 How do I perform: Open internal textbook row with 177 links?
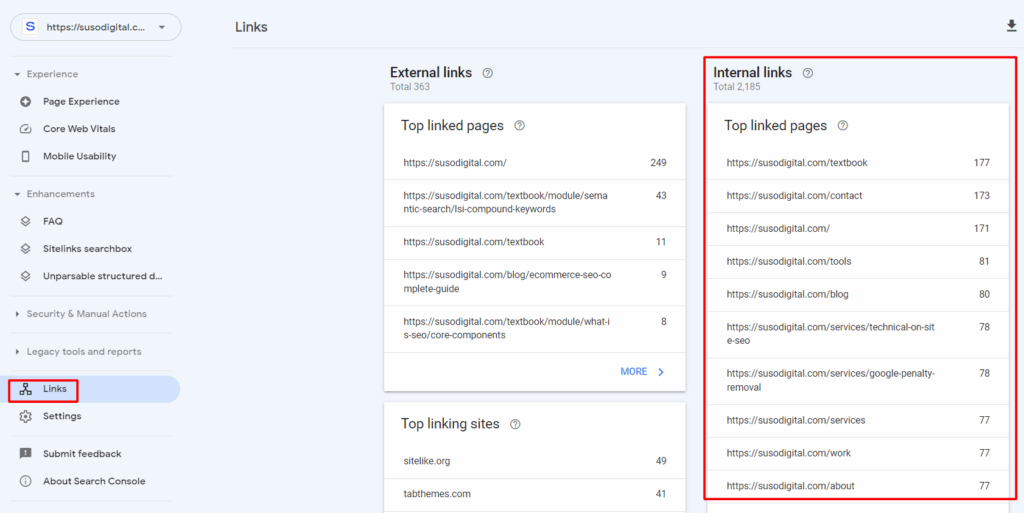point(858,163)
